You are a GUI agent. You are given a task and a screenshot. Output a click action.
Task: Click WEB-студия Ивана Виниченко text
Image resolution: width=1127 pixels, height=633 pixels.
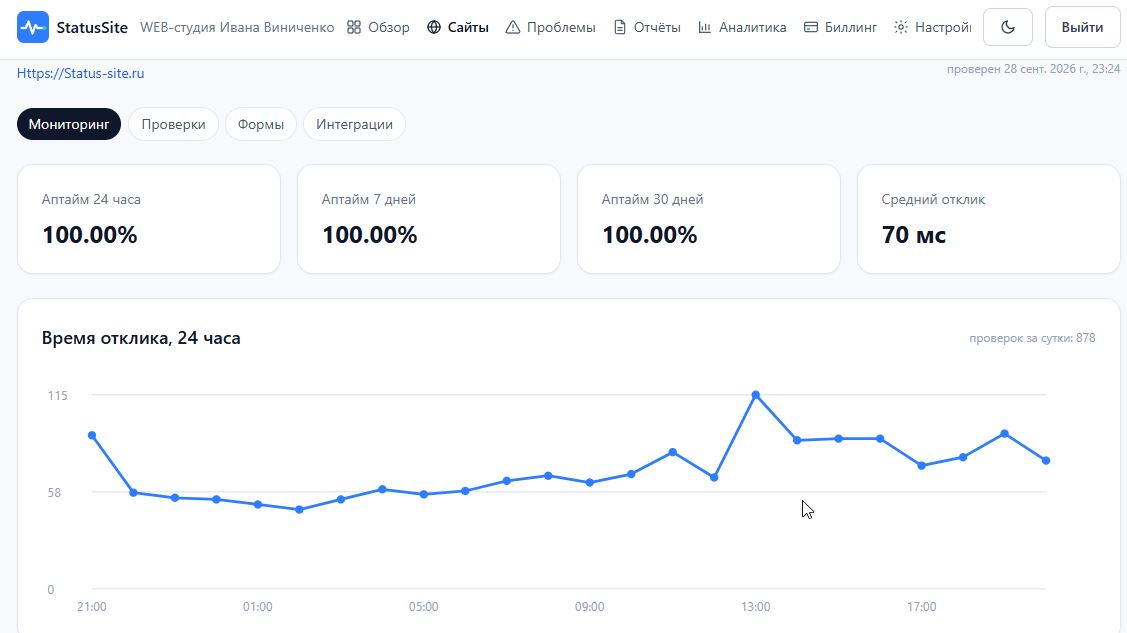[237, 27]
